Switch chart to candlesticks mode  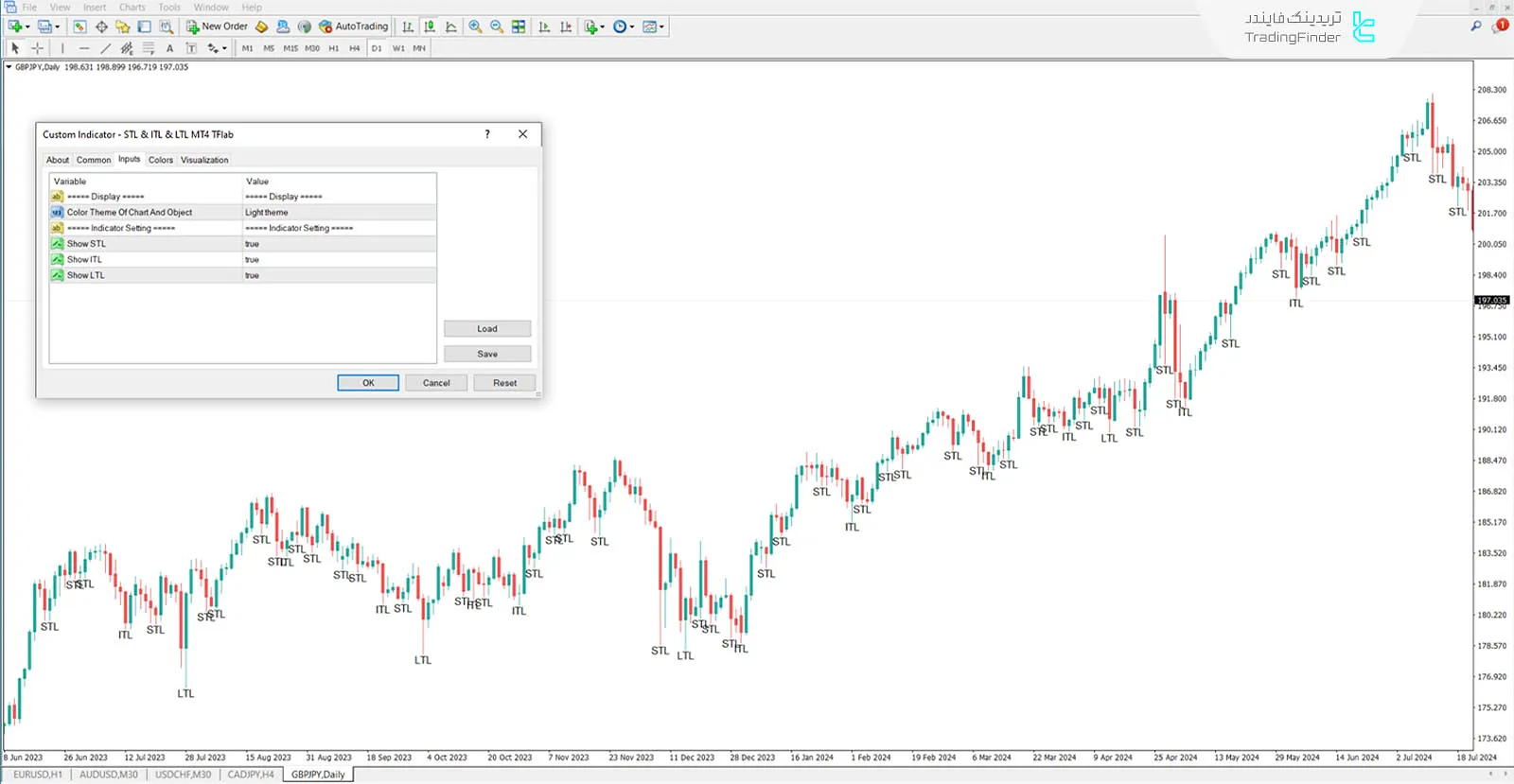[430, 26]
